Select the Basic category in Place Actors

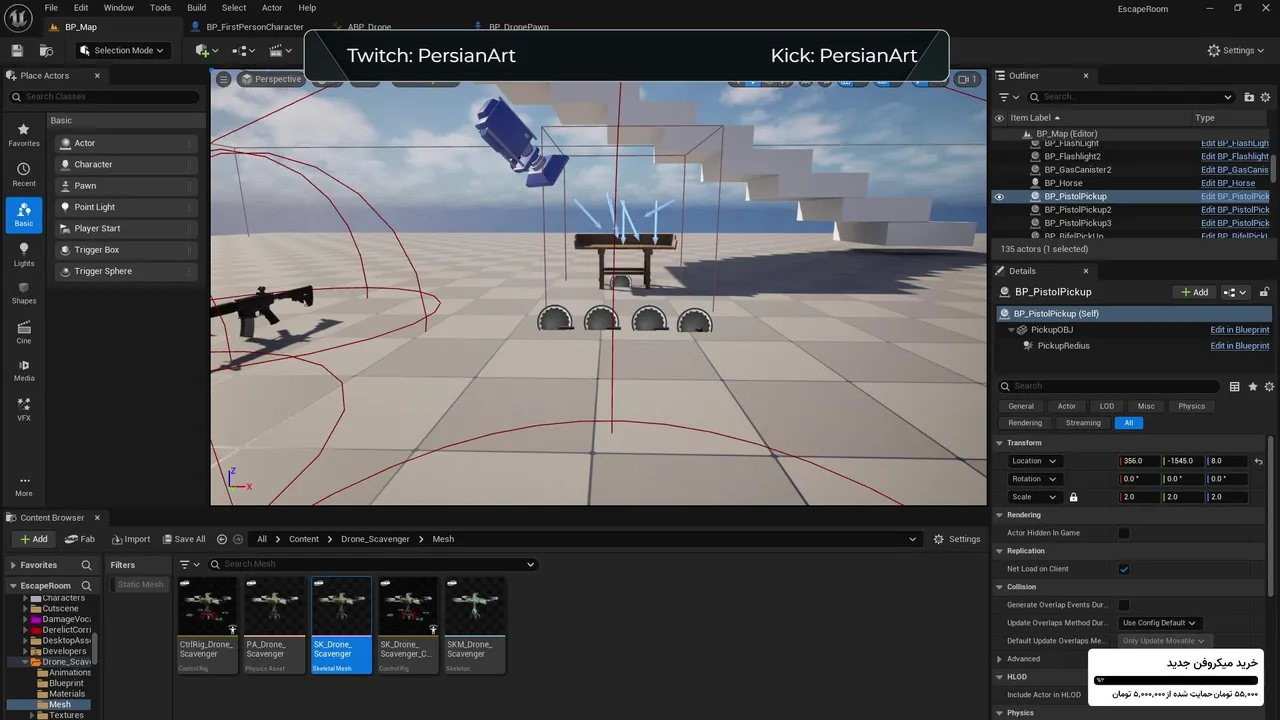24,215
